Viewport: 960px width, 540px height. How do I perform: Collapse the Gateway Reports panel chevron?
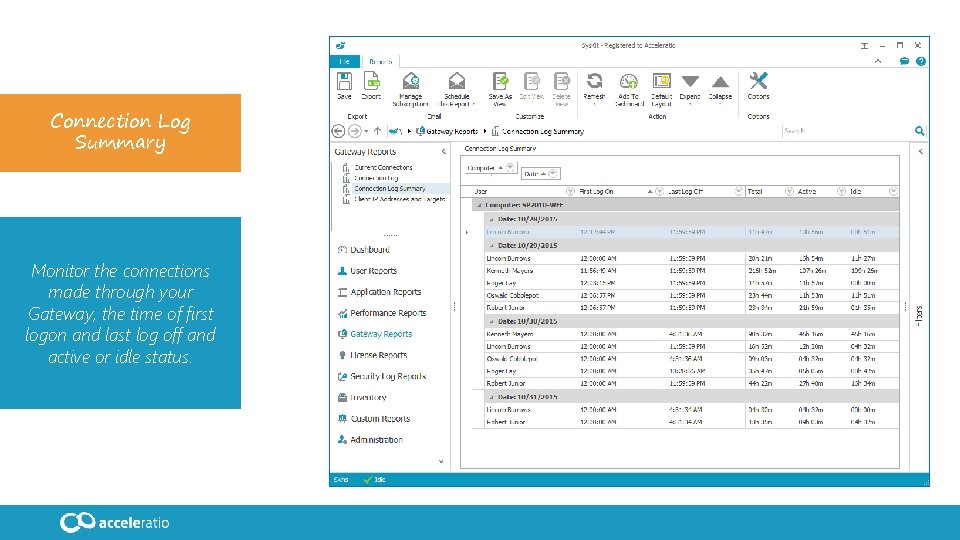pyautogui.click(x=444, y=152)
